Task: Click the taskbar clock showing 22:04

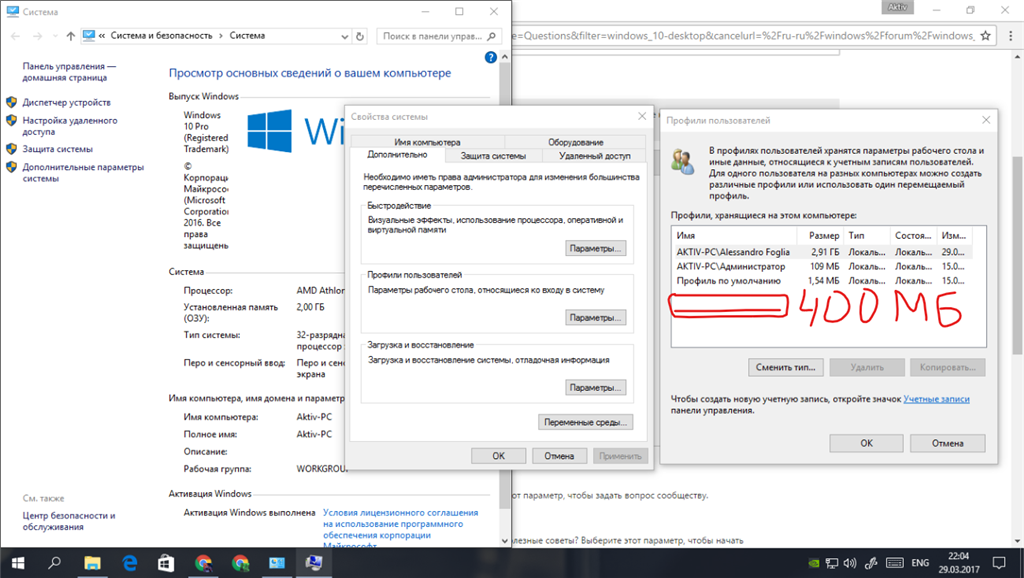Action: 959,563
